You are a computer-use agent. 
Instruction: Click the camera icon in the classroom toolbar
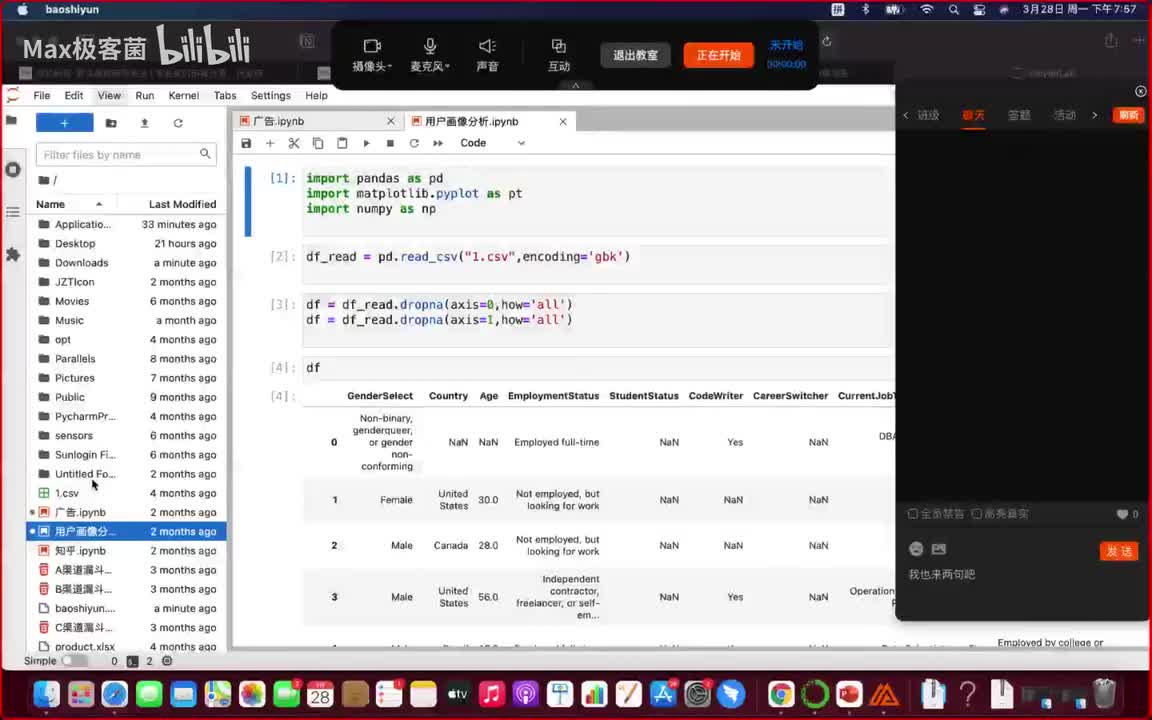click(x=372, y=47)
